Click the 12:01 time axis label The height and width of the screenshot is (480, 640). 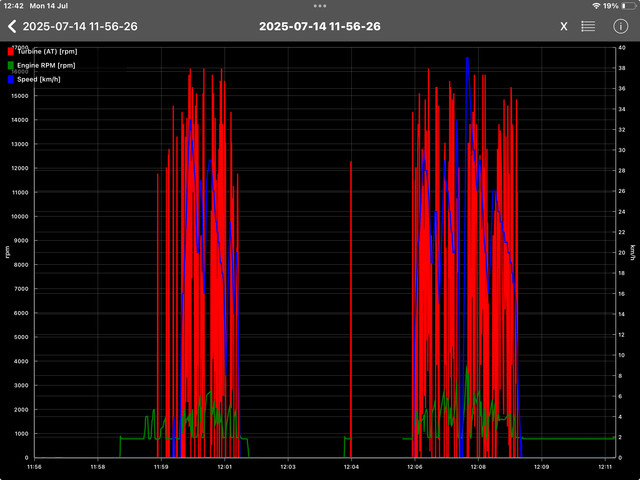[224, 467]
